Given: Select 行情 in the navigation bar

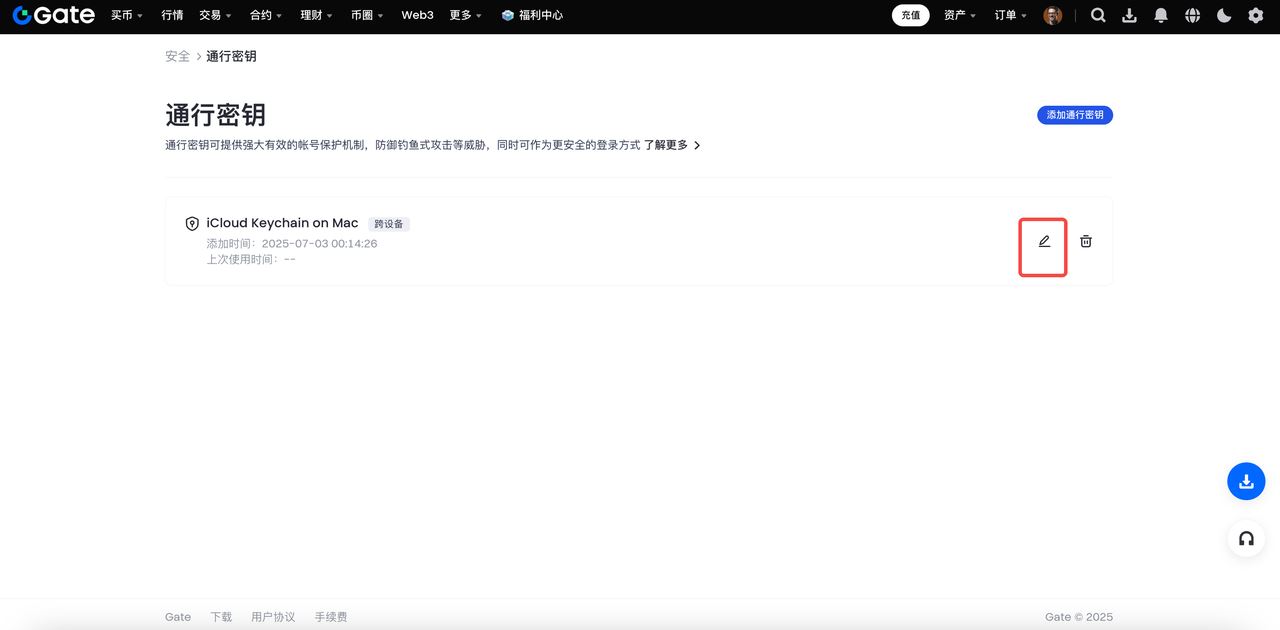Looking at the screenshot, I should coord(171,15).
